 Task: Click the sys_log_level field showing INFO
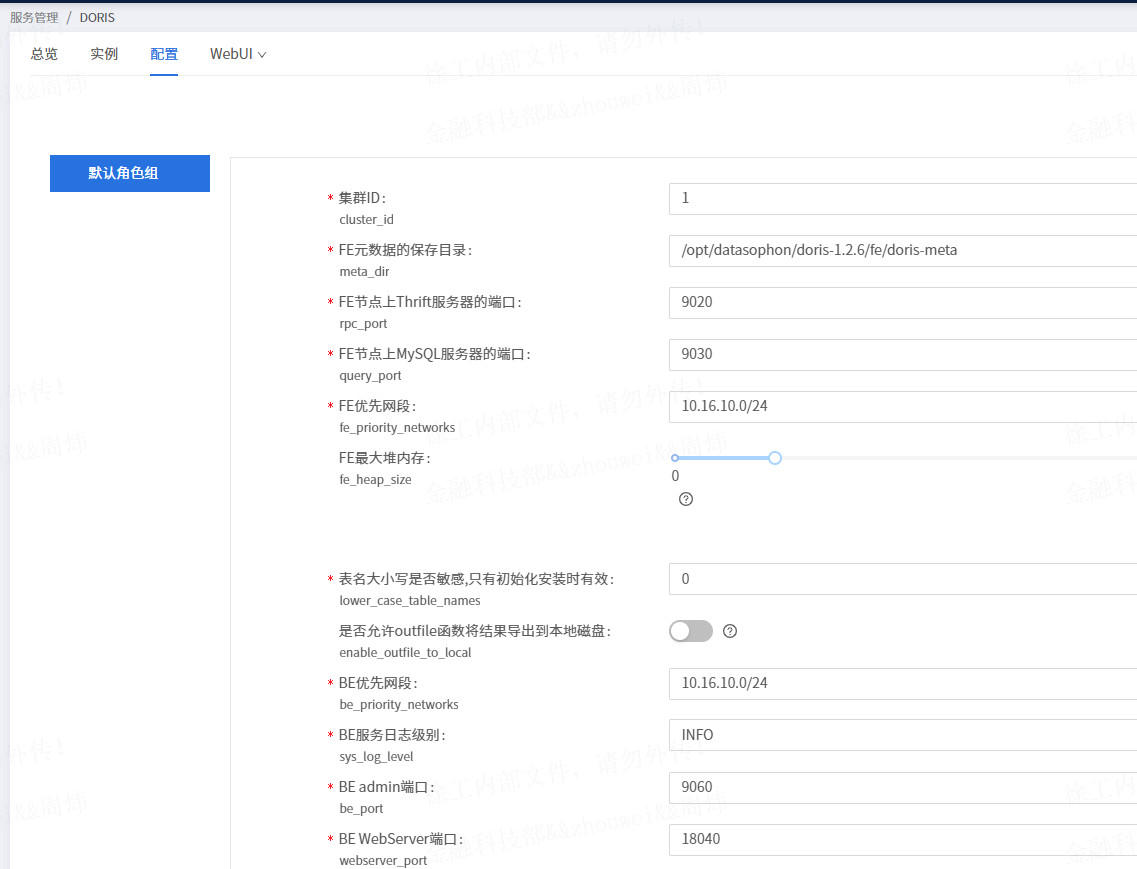[903, 735]
